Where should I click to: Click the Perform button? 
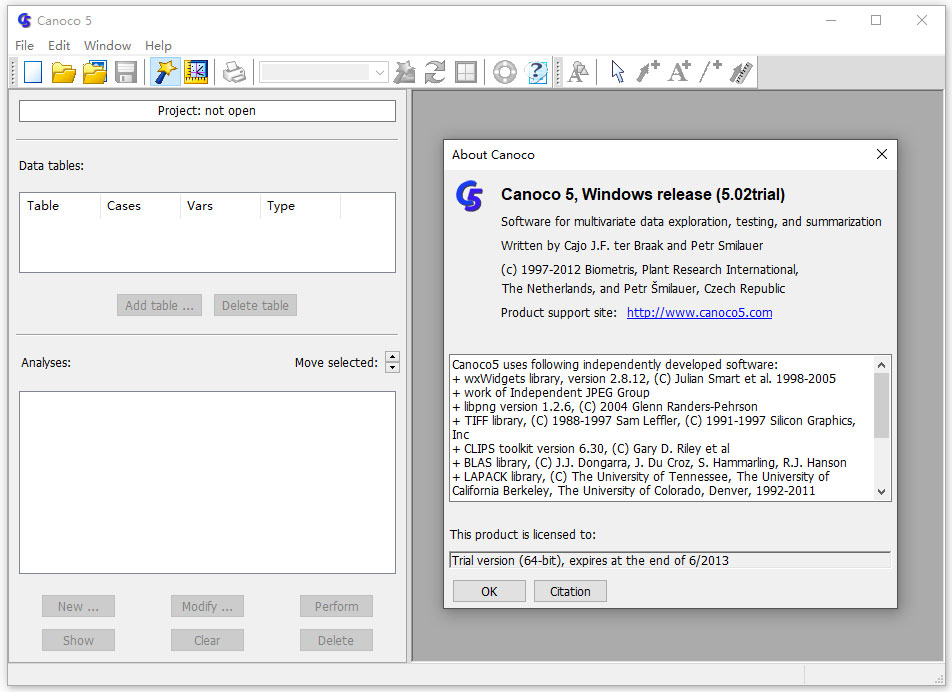point(336,606)
